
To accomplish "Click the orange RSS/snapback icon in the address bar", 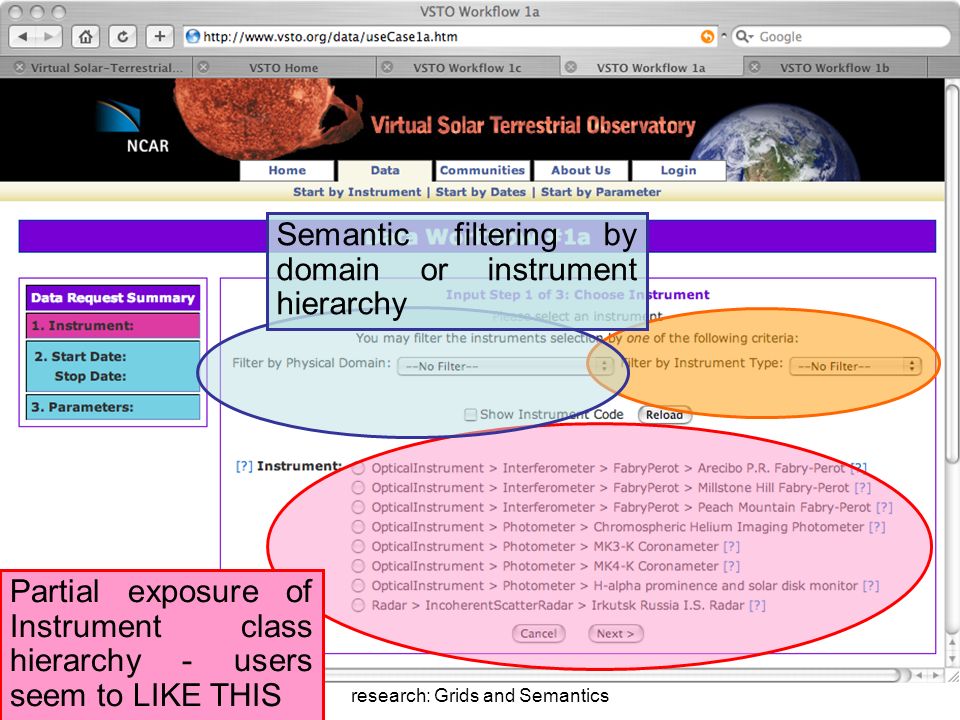I will click(707, 37).
